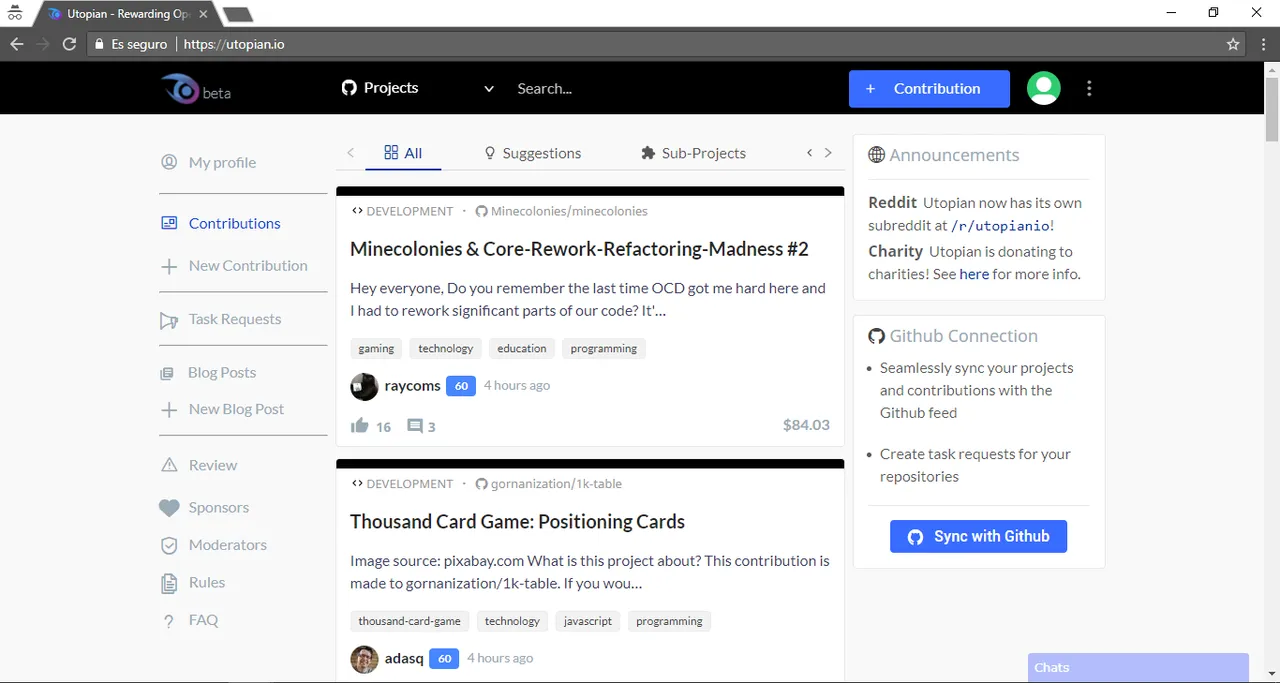Click the address bar URL

click(x=234, y=44)
